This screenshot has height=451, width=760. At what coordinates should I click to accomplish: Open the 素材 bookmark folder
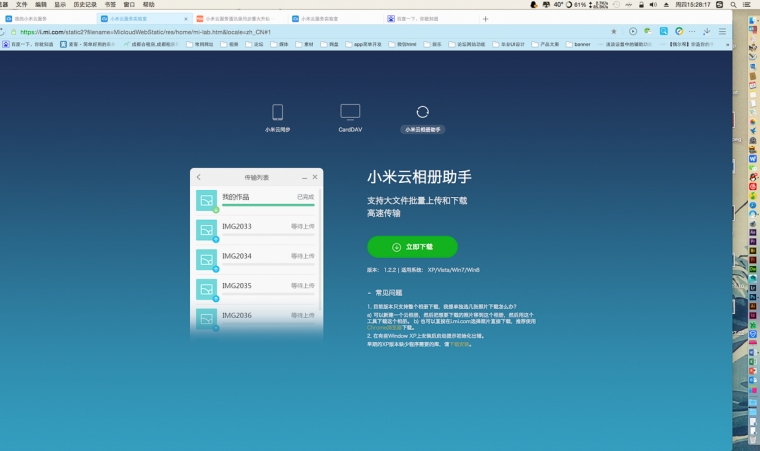coord(304,44)
